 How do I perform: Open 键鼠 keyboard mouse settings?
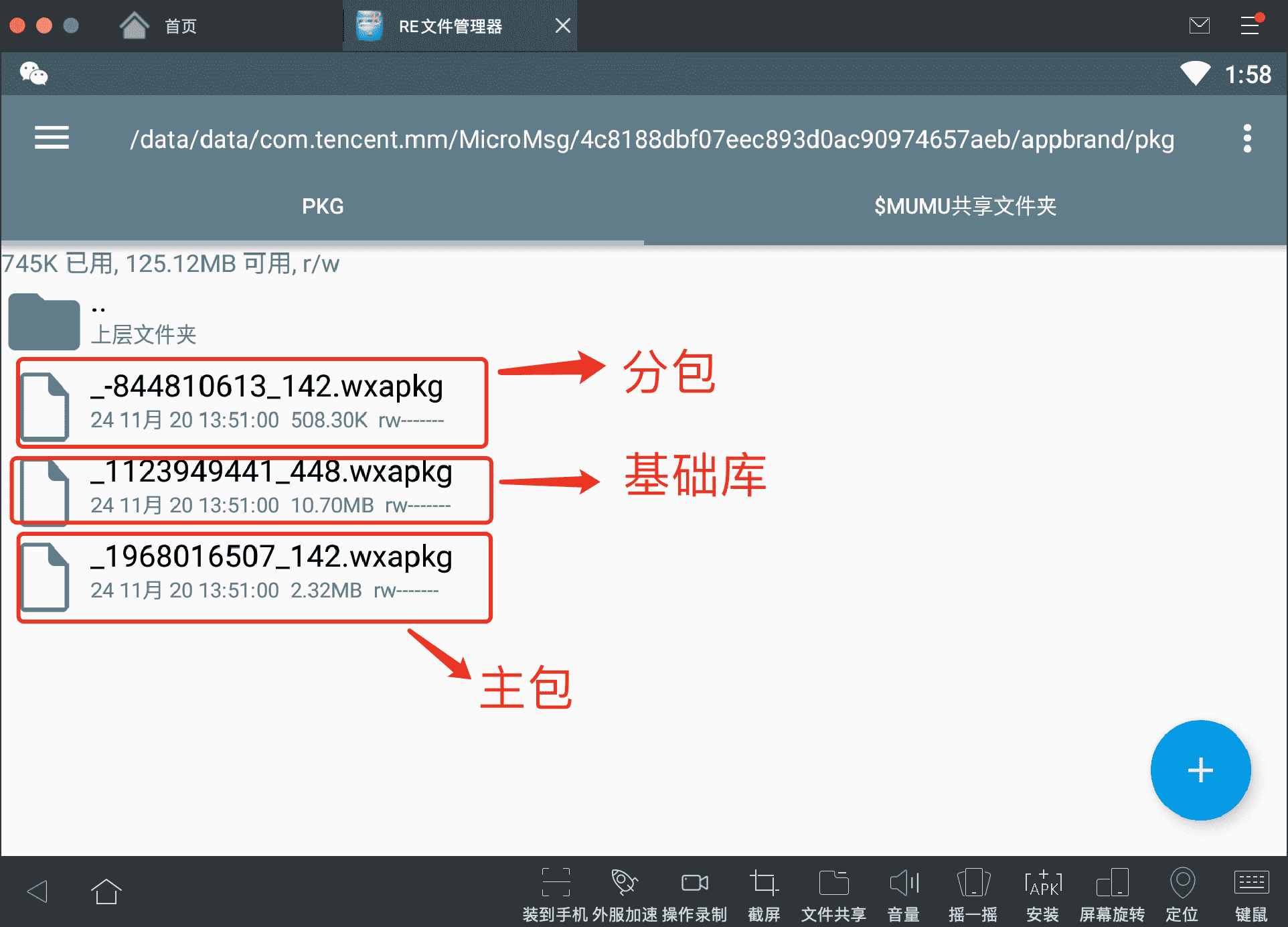(x=1251, y=895)
